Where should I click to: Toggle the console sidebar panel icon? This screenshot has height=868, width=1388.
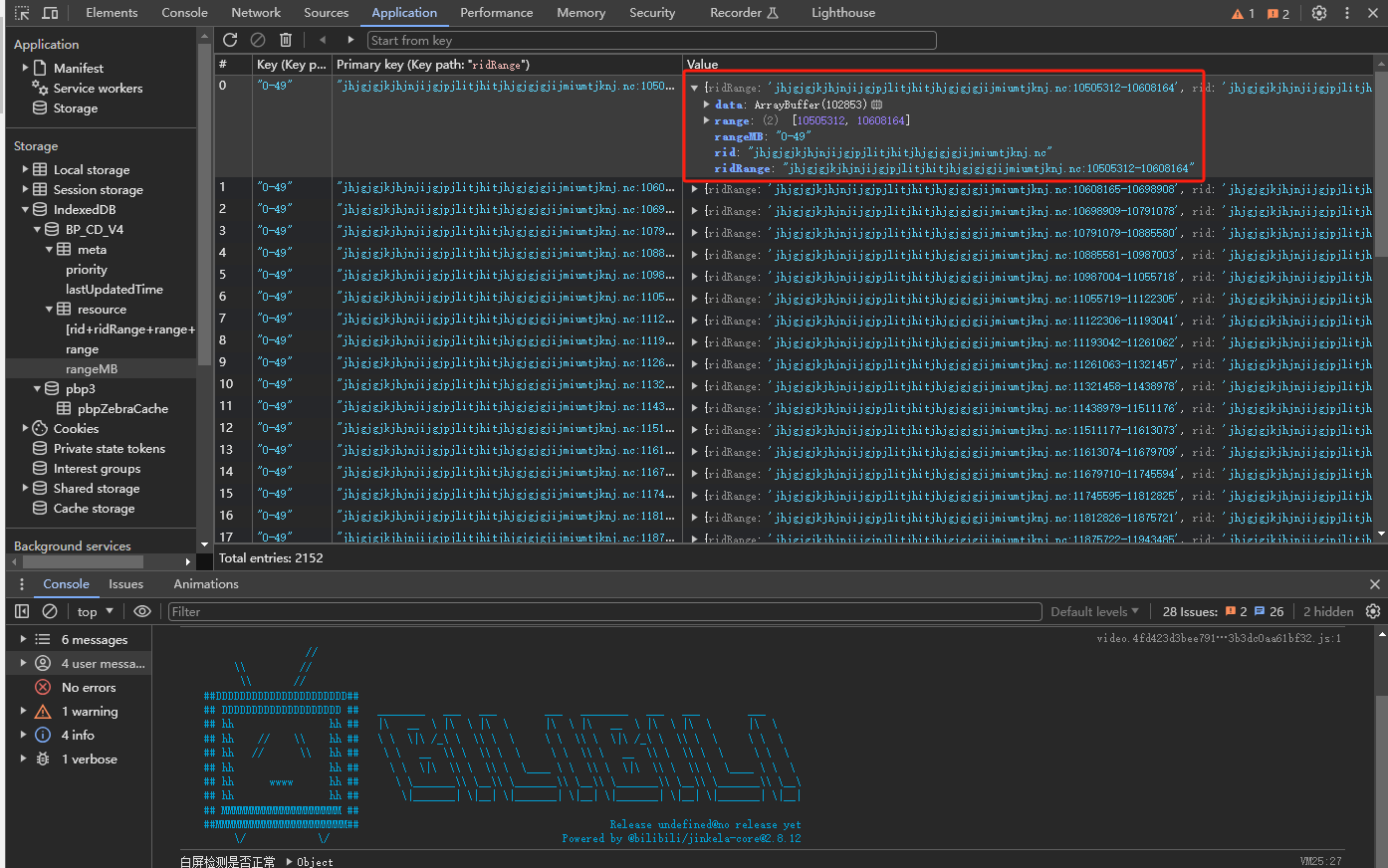[x=22, y=611]
